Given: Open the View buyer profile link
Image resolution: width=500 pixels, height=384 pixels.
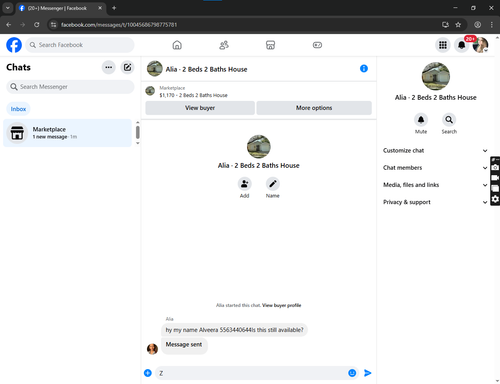Looking at the screenshot, I should [281, 305].
